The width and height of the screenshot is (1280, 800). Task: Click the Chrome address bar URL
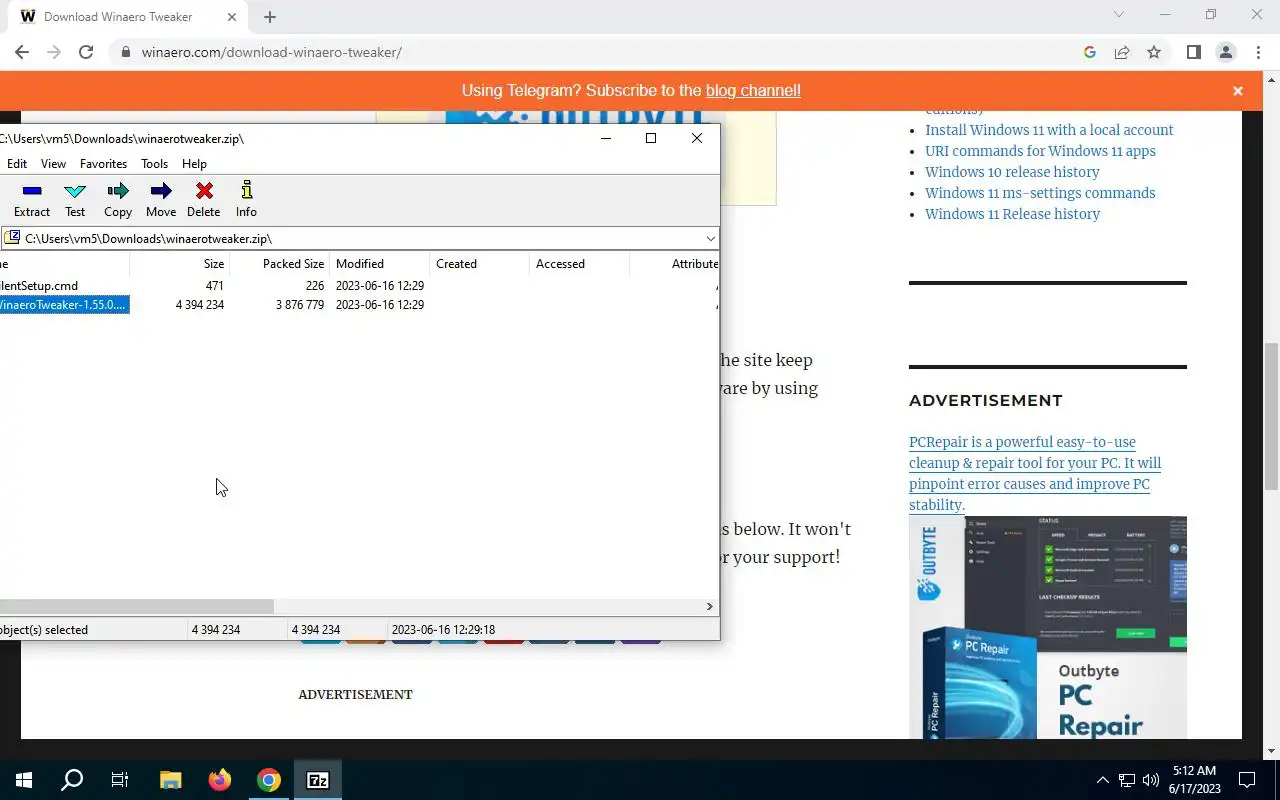click(x=271, y=52)
